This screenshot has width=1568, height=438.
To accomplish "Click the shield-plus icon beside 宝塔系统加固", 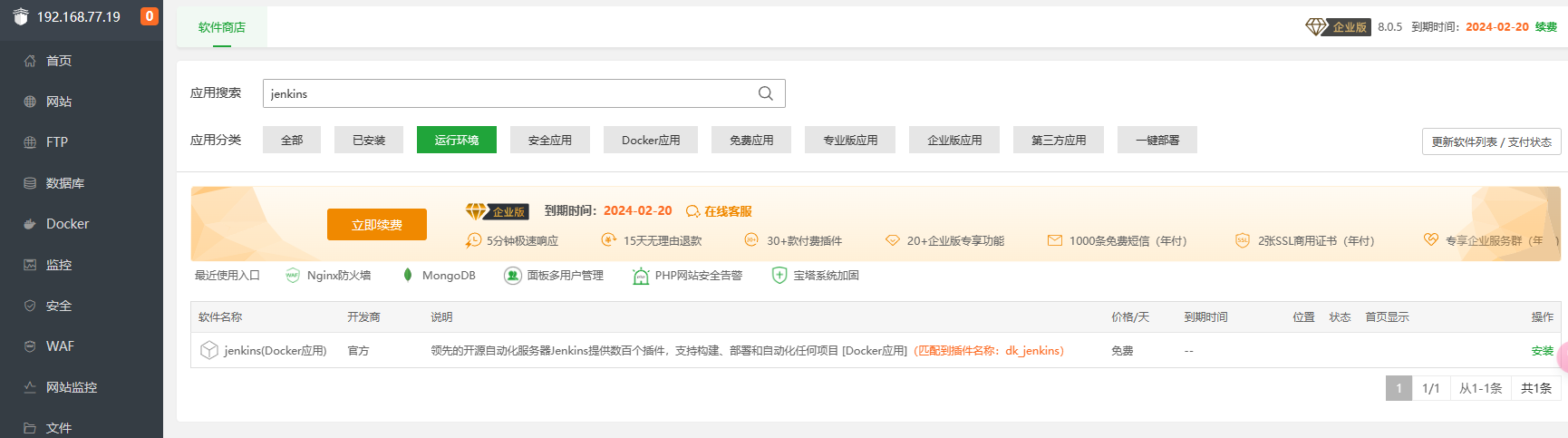I will pyautogui.click(x=779, y=276).
